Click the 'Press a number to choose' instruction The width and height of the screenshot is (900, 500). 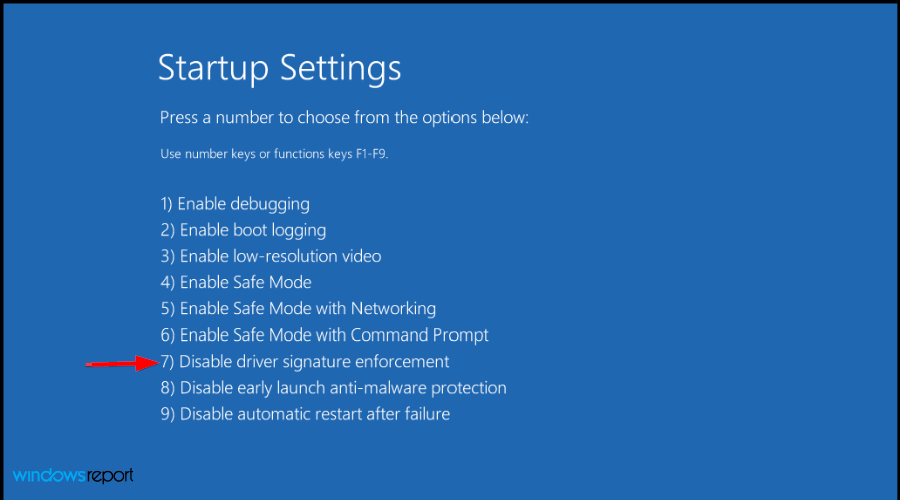point(344,118)
